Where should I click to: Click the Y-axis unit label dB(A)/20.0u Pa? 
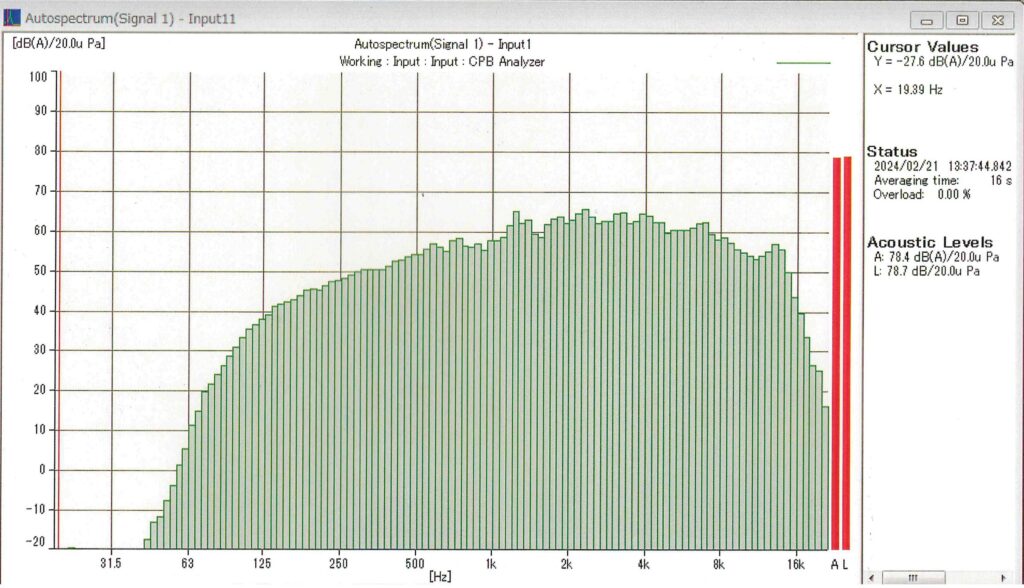(x=58, y=43)
